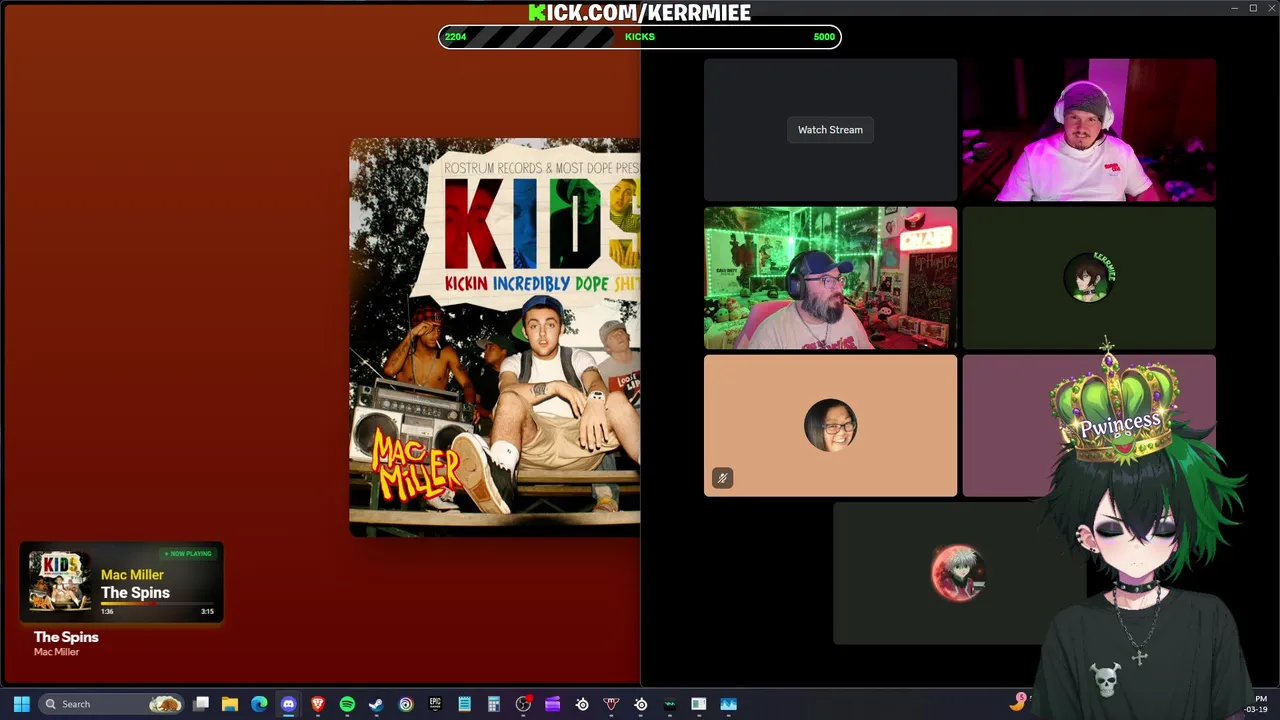Open Discord from the taskbar

click(x=288, y=704)
